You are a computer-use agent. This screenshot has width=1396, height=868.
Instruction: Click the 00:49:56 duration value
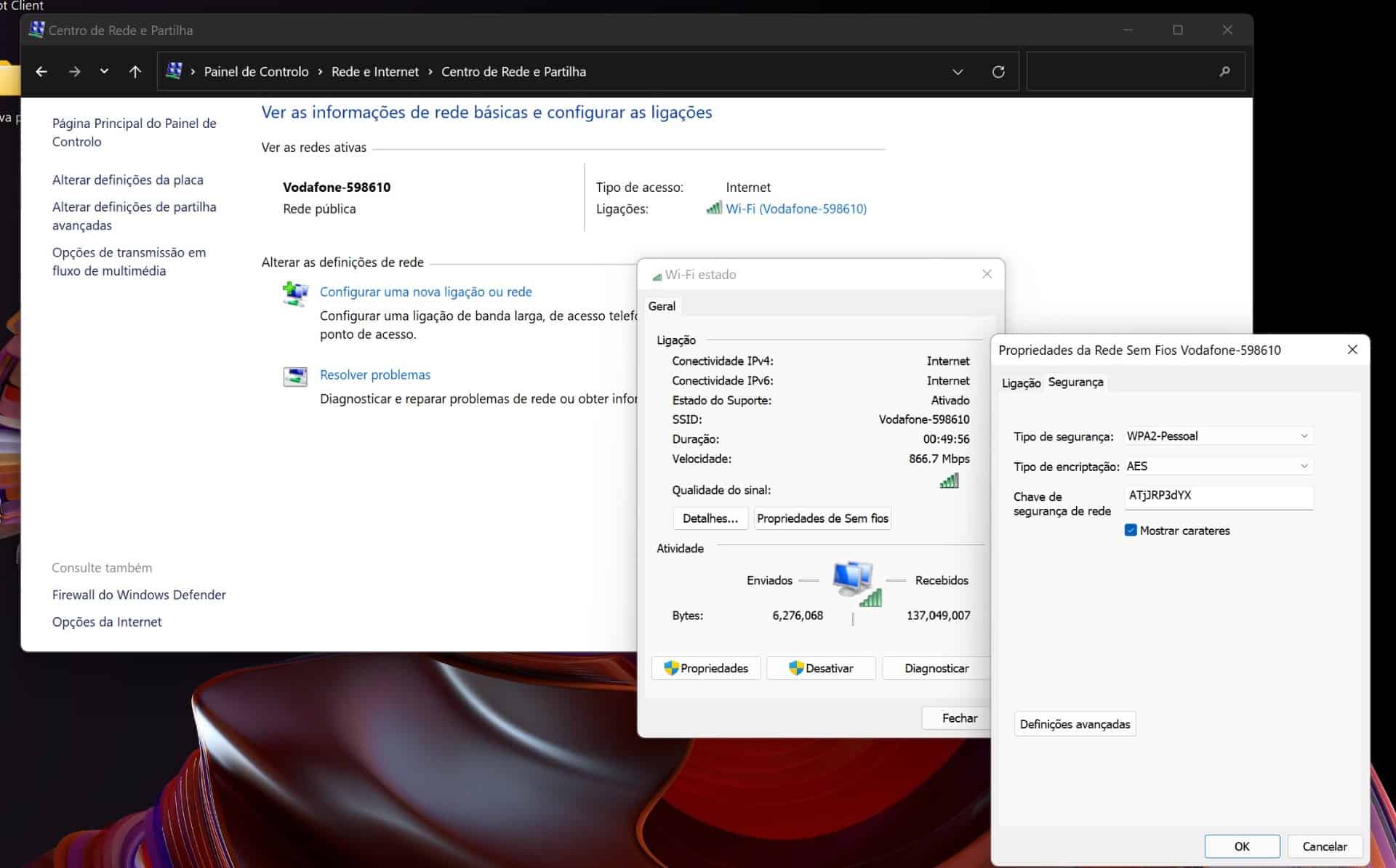(x=946, y=439)
